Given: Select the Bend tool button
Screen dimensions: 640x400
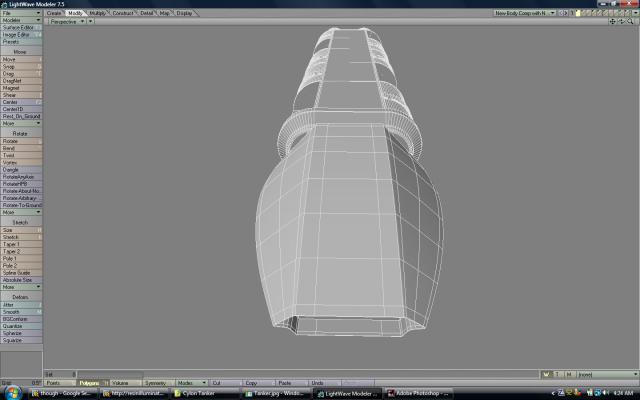Looking at the screenshot, I should [21, 148].
